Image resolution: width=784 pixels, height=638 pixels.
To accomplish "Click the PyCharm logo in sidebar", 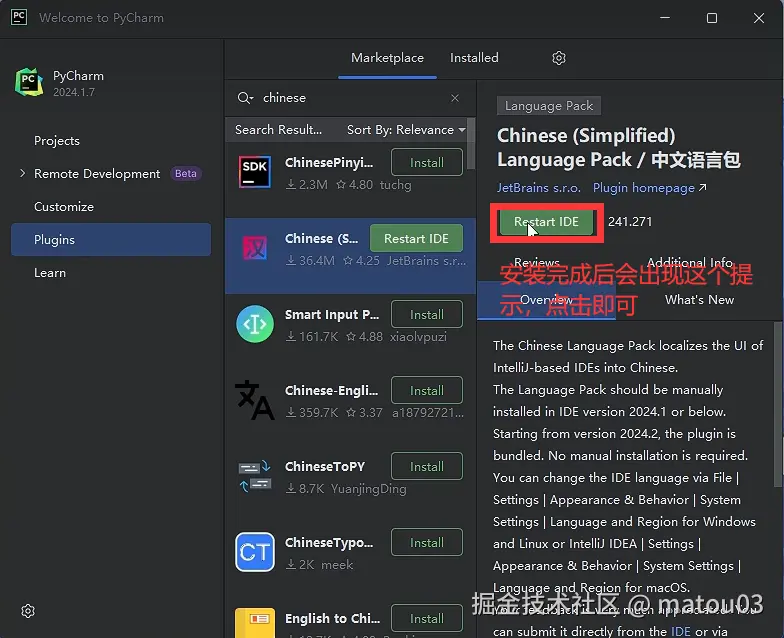I will click(x=29, y=82).
